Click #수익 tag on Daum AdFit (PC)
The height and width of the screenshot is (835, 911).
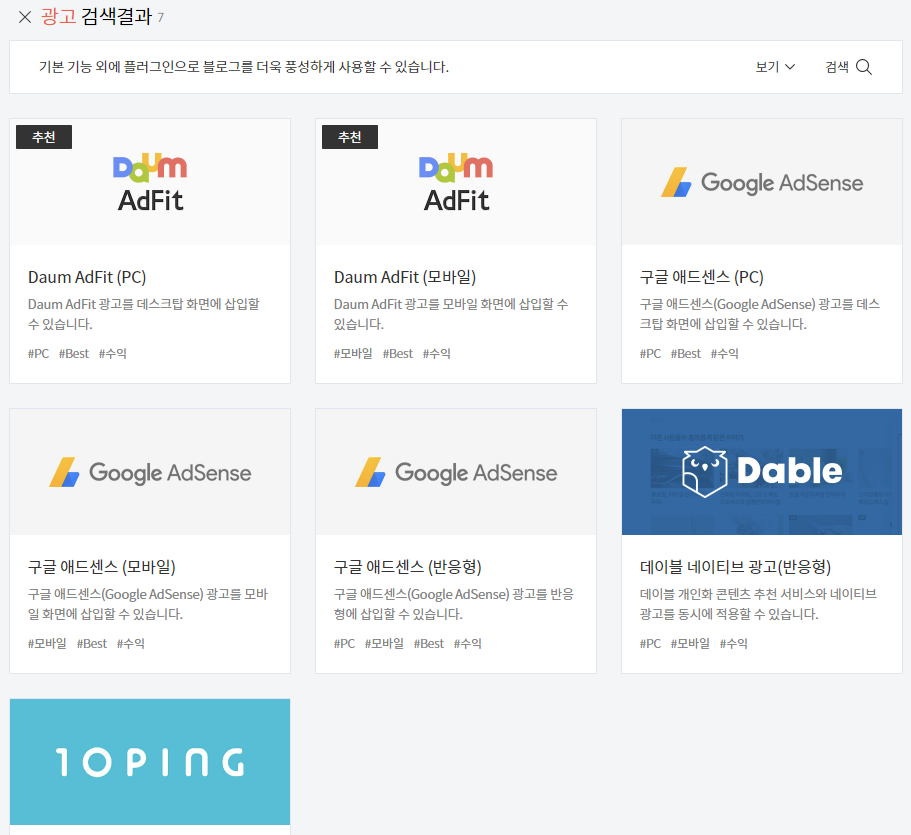click(x=113, y=353)
